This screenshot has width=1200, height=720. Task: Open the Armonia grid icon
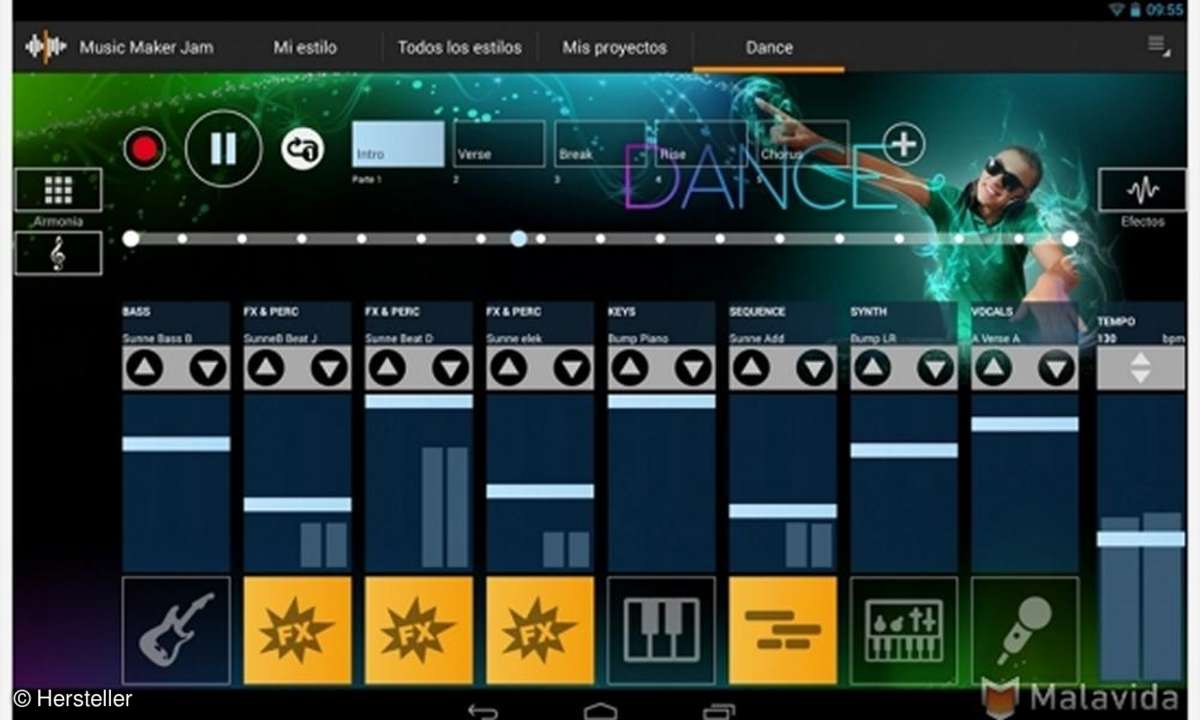click(x=59, y=190)
